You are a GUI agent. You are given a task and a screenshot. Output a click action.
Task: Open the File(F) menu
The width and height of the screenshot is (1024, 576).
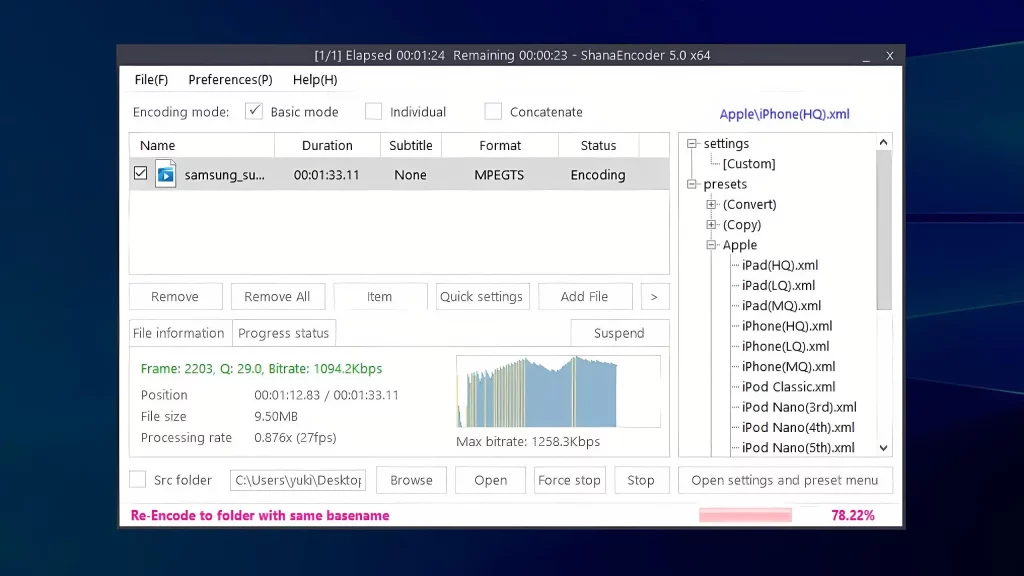coord(151,80)
